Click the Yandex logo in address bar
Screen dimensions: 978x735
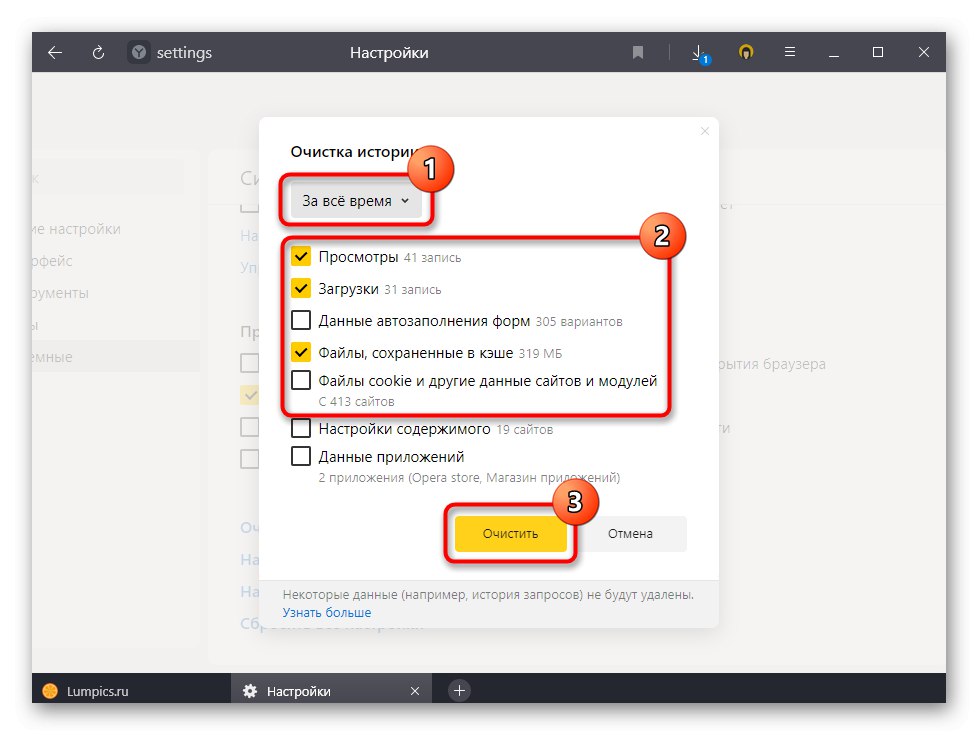(138, 52)
